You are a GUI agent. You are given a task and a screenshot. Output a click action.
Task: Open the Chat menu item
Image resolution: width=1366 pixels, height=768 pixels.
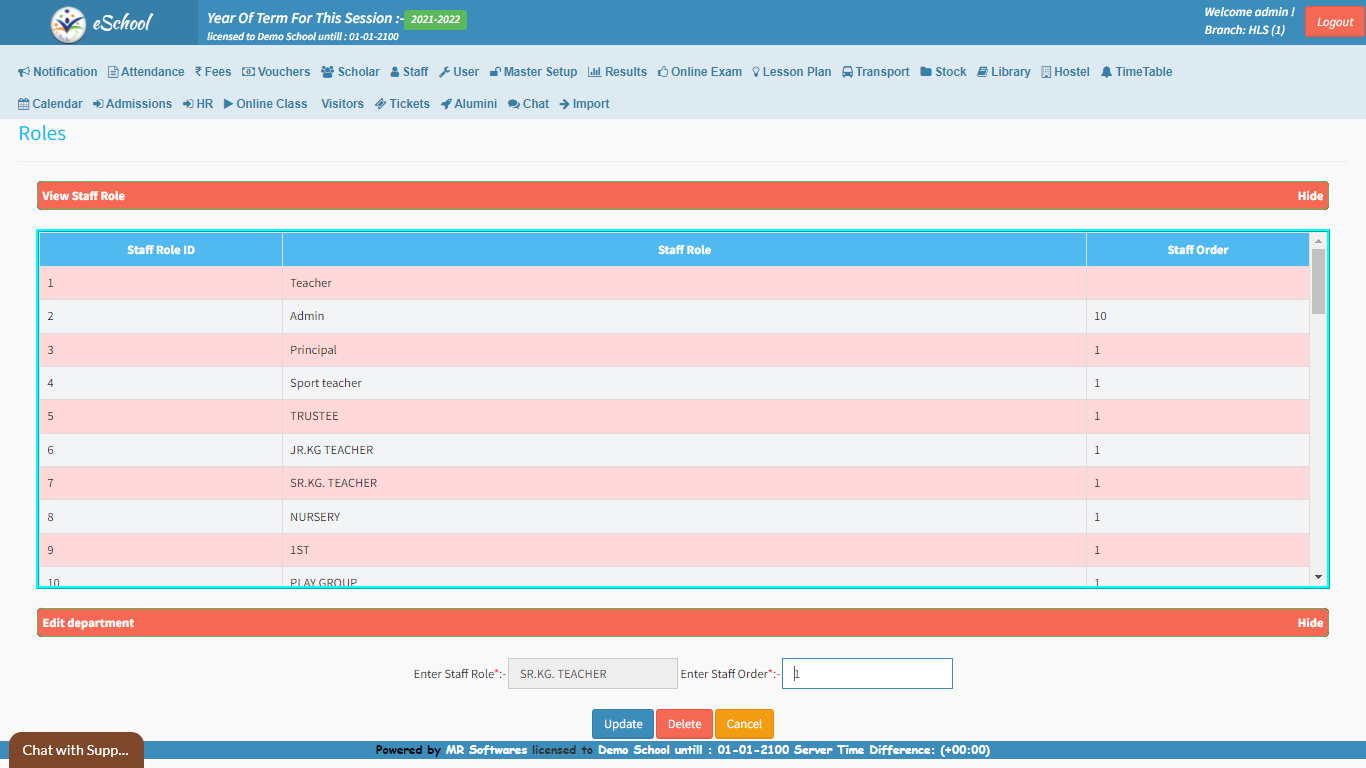[x=528, y=104]
